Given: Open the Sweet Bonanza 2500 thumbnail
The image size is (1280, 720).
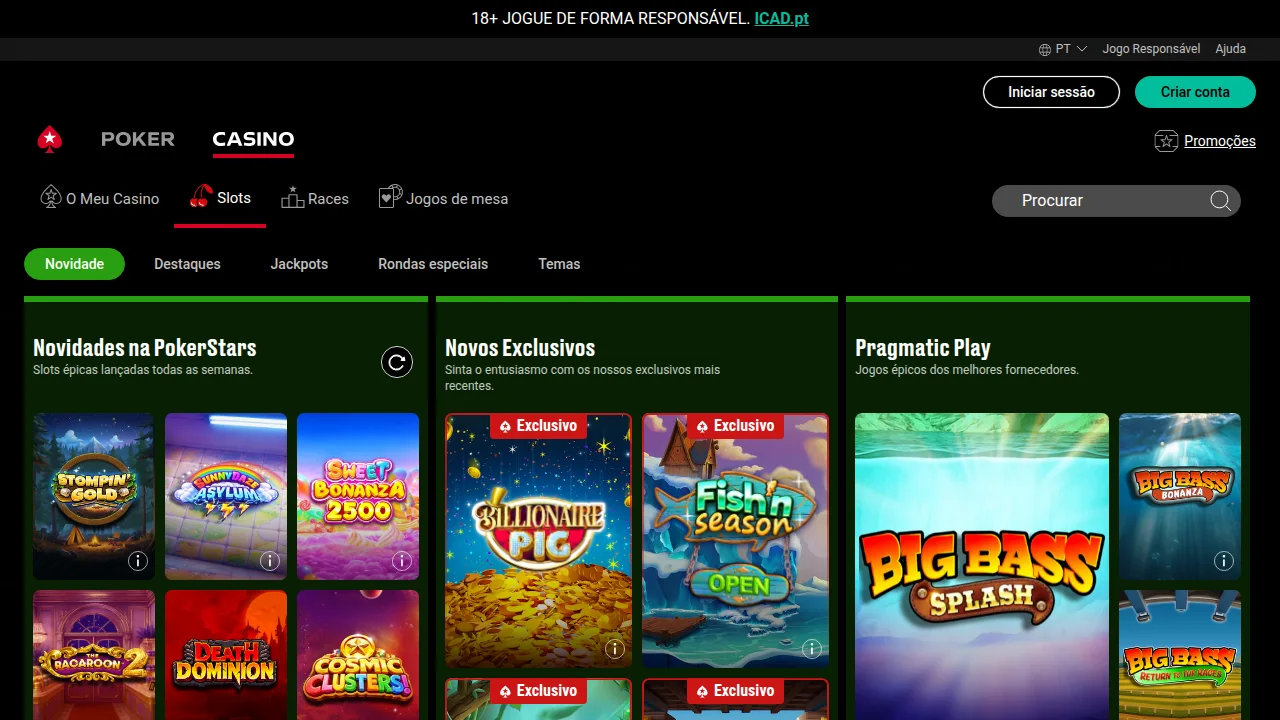Looking at the screenshot, I should coord(358,496).
